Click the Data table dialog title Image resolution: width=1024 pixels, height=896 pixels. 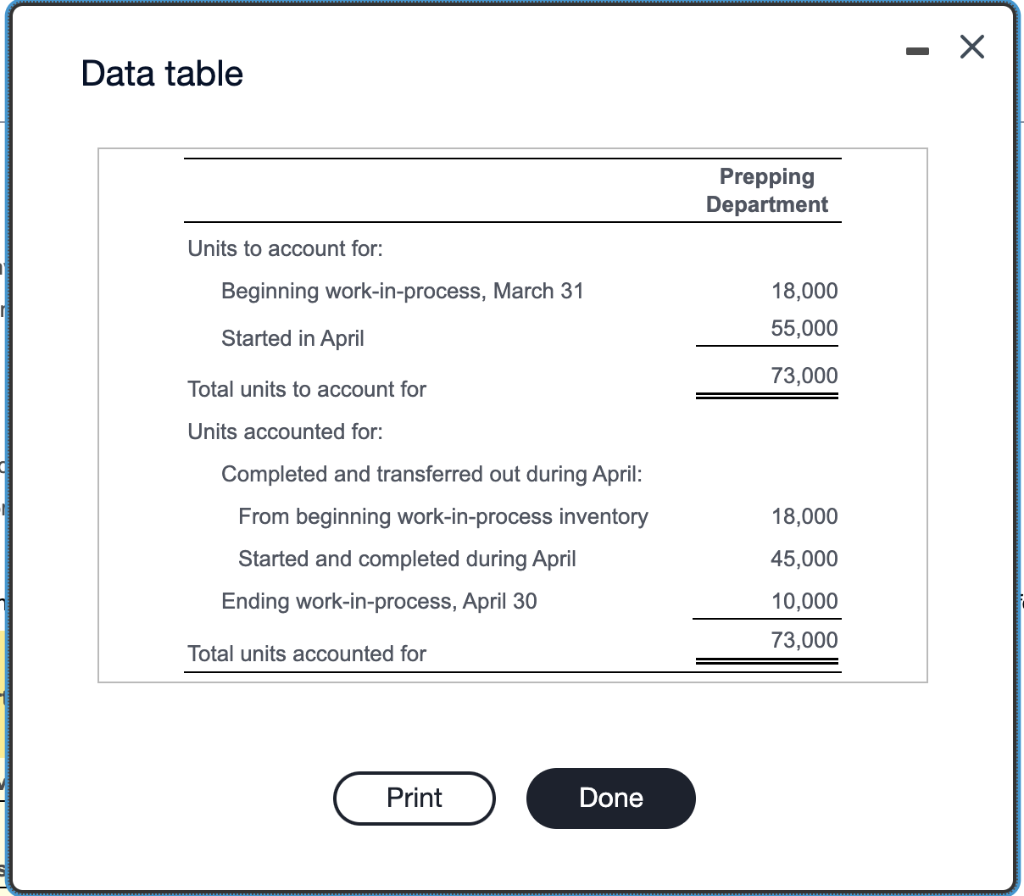(162, 73)
